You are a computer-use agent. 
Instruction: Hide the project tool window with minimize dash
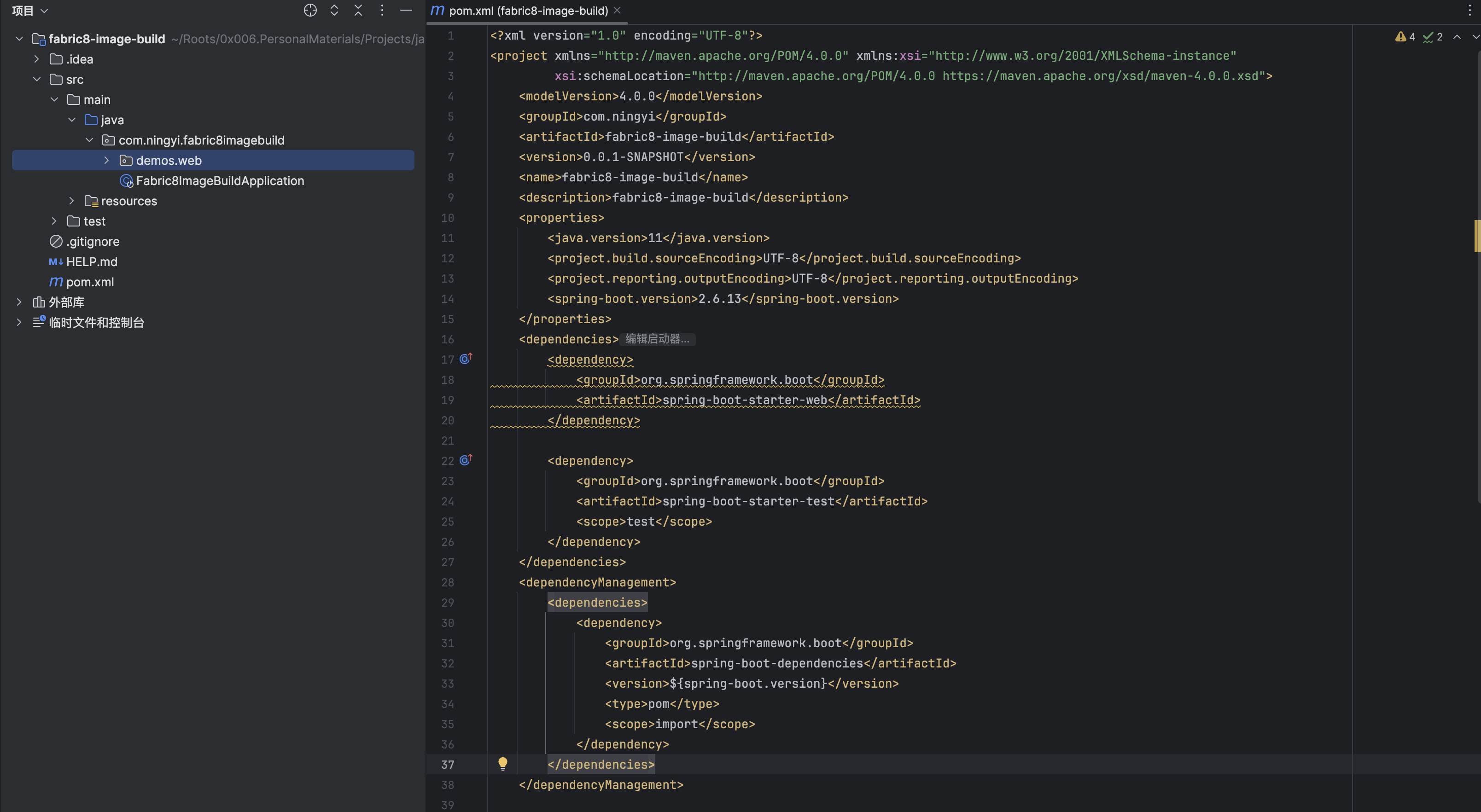pos(406,10)
